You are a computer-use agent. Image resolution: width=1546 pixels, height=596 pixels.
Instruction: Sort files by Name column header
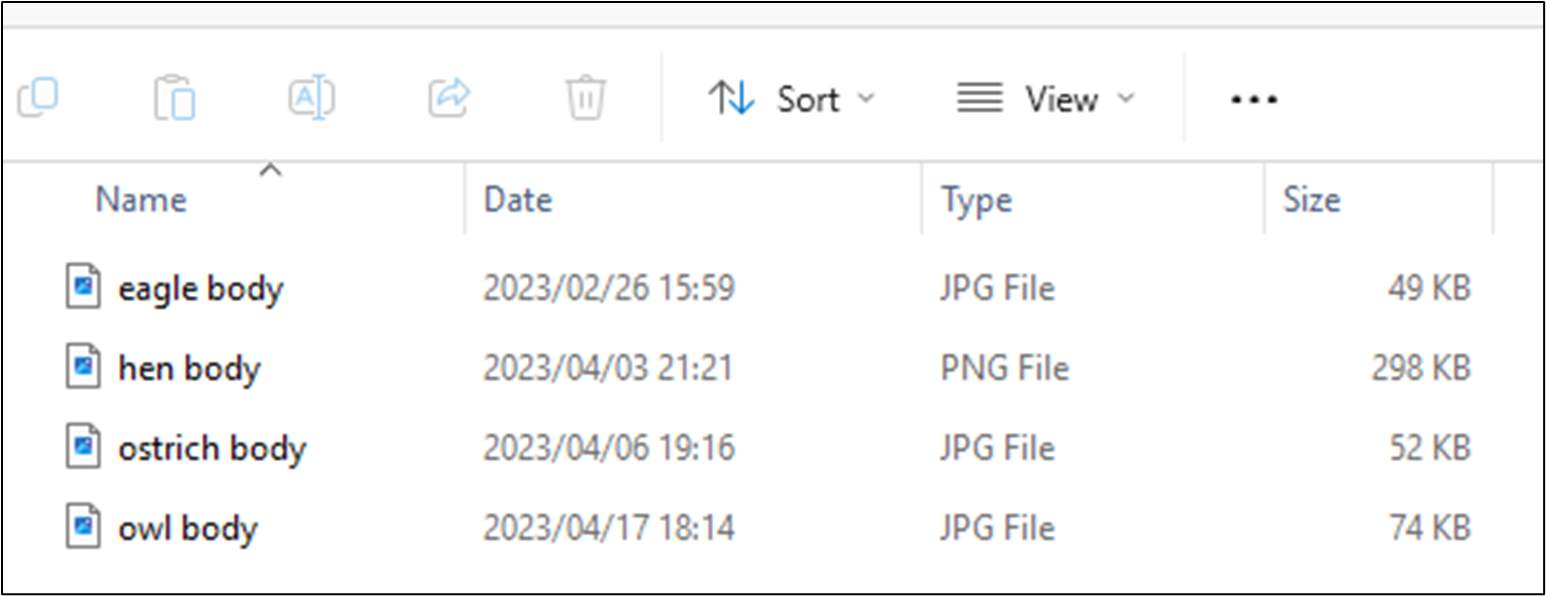point(141,200)
